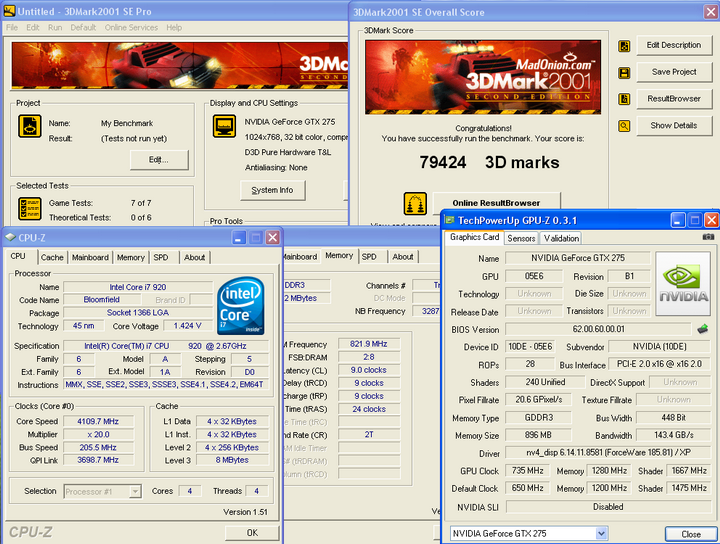Screen dimensions: 720x544
Task: Click the Save Project floppy disk icon
Action: (x=624, y=73)
